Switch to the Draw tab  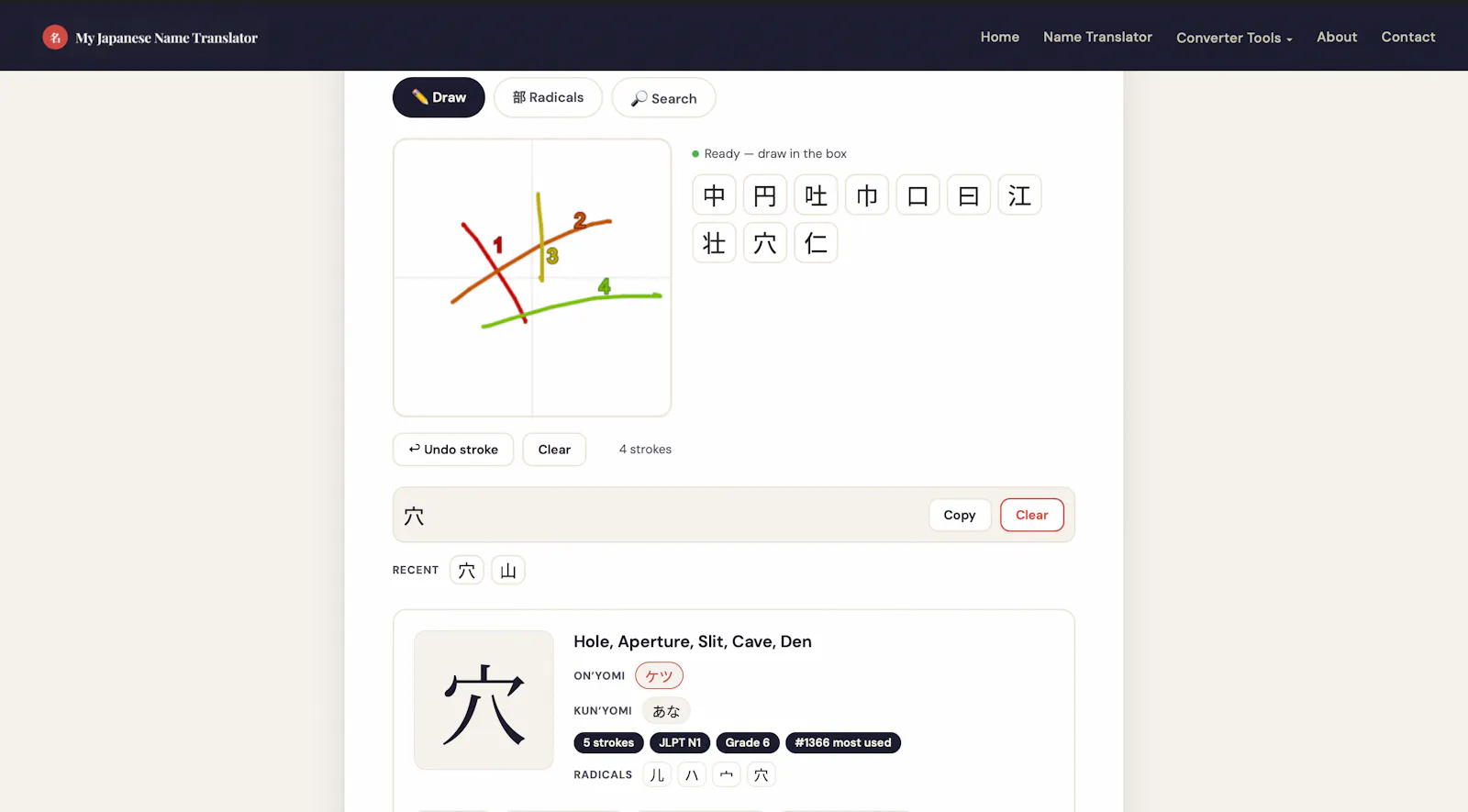tap(439, 97)
